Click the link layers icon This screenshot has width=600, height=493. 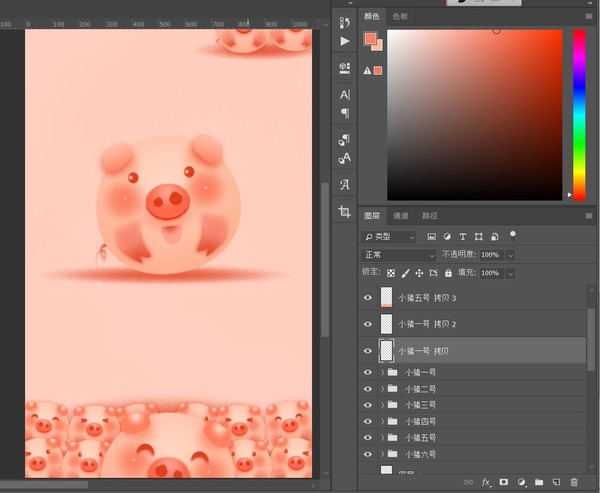tap(468, 482)
